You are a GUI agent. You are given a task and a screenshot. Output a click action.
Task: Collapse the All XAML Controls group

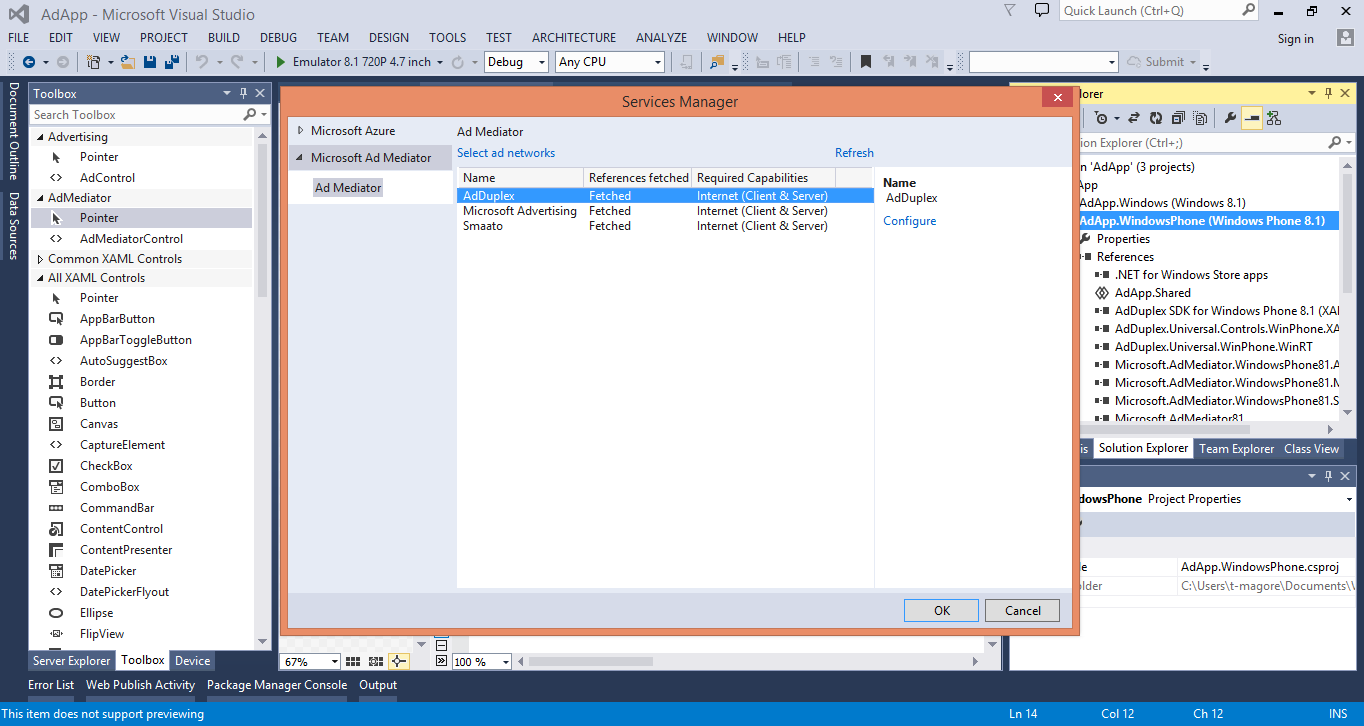40,278
